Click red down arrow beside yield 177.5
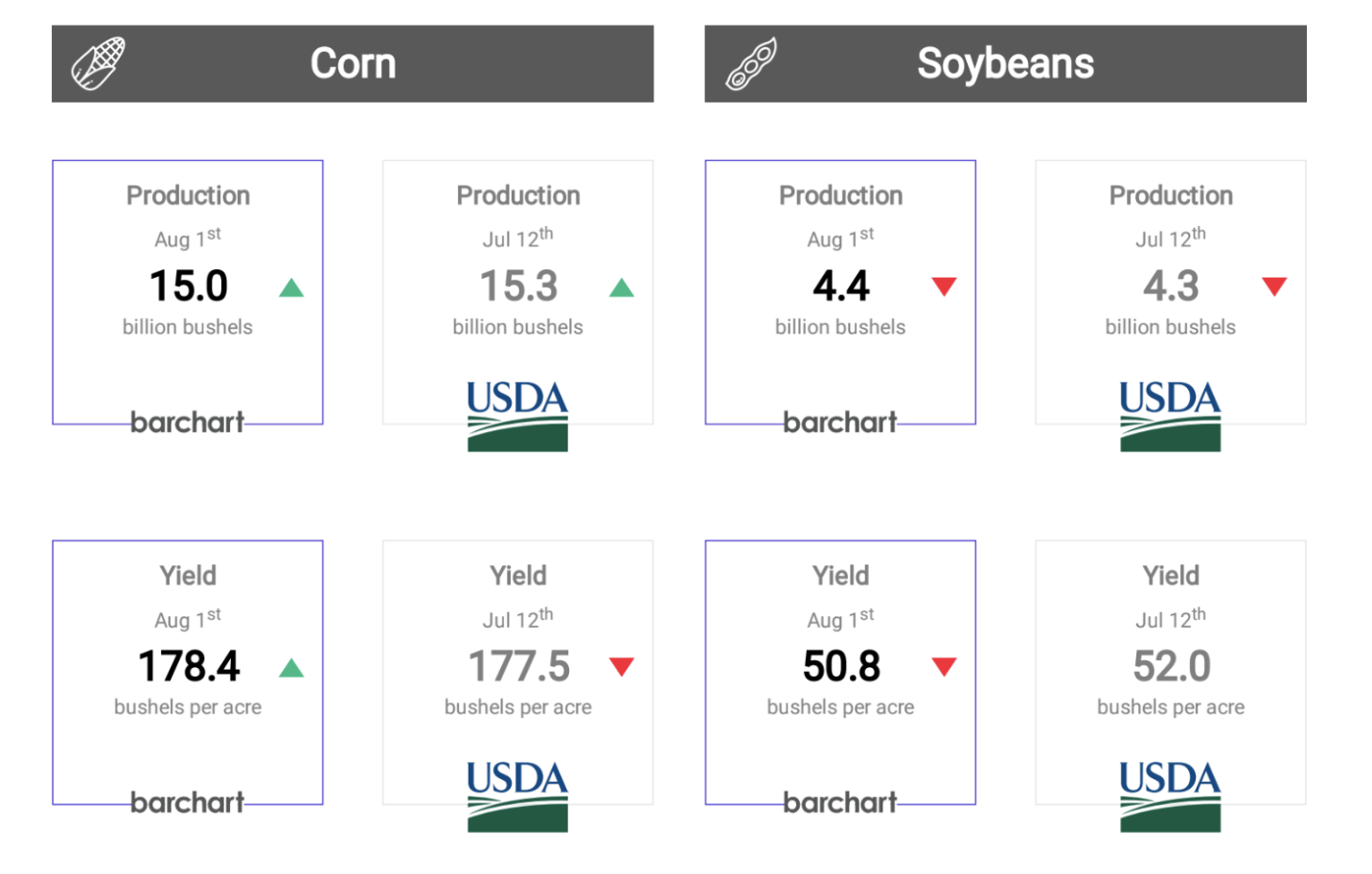The width and height of the screenshot is (1372, 874). pyautogui.click(x=622, y=667)
